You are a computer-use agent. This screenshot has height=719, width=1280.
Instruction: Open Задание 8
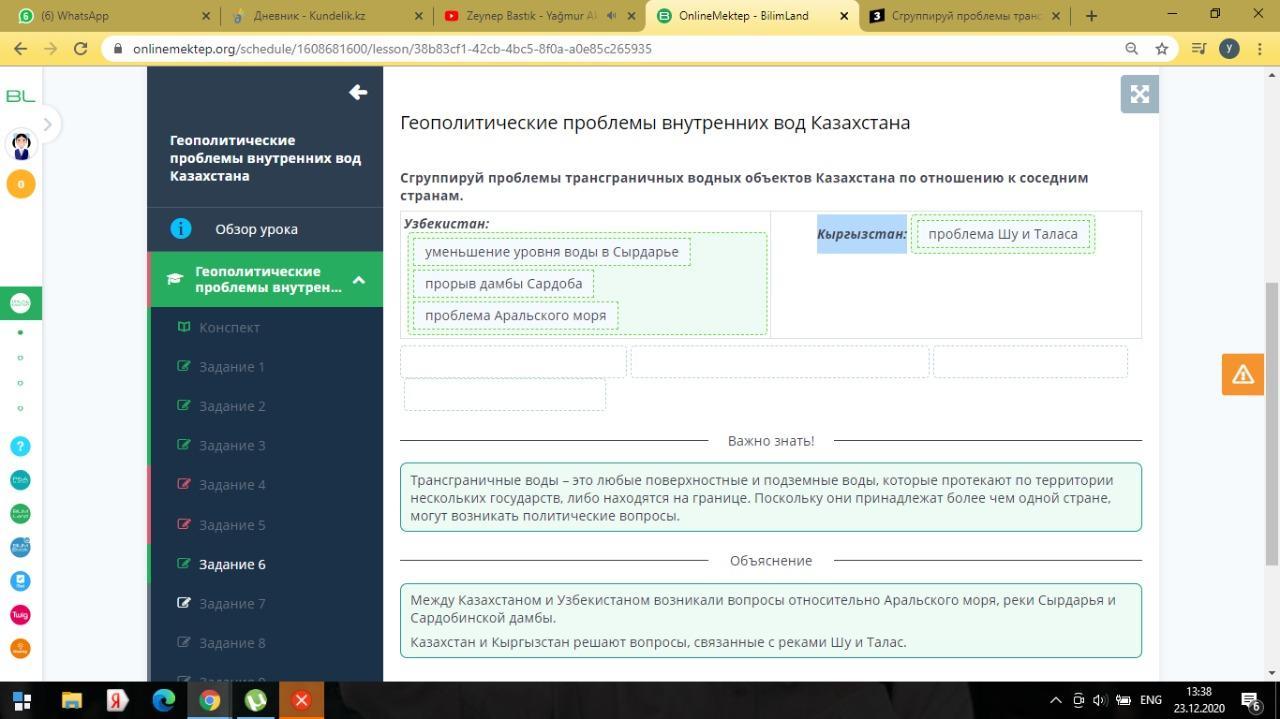tap(231, 643)
